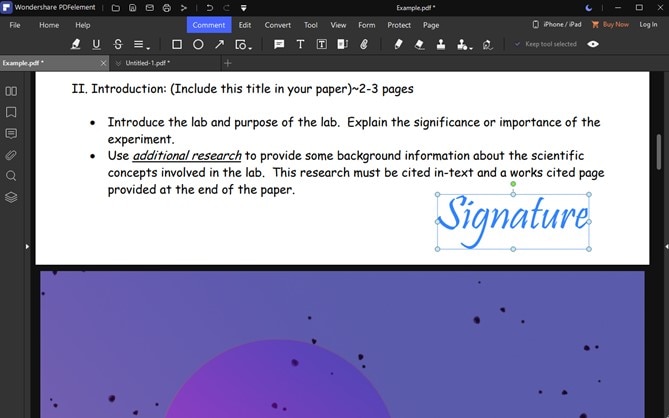The width and height of the screenshot is (669, 418).
Task: Select the Oval shape tool
Action: point(198,44)
